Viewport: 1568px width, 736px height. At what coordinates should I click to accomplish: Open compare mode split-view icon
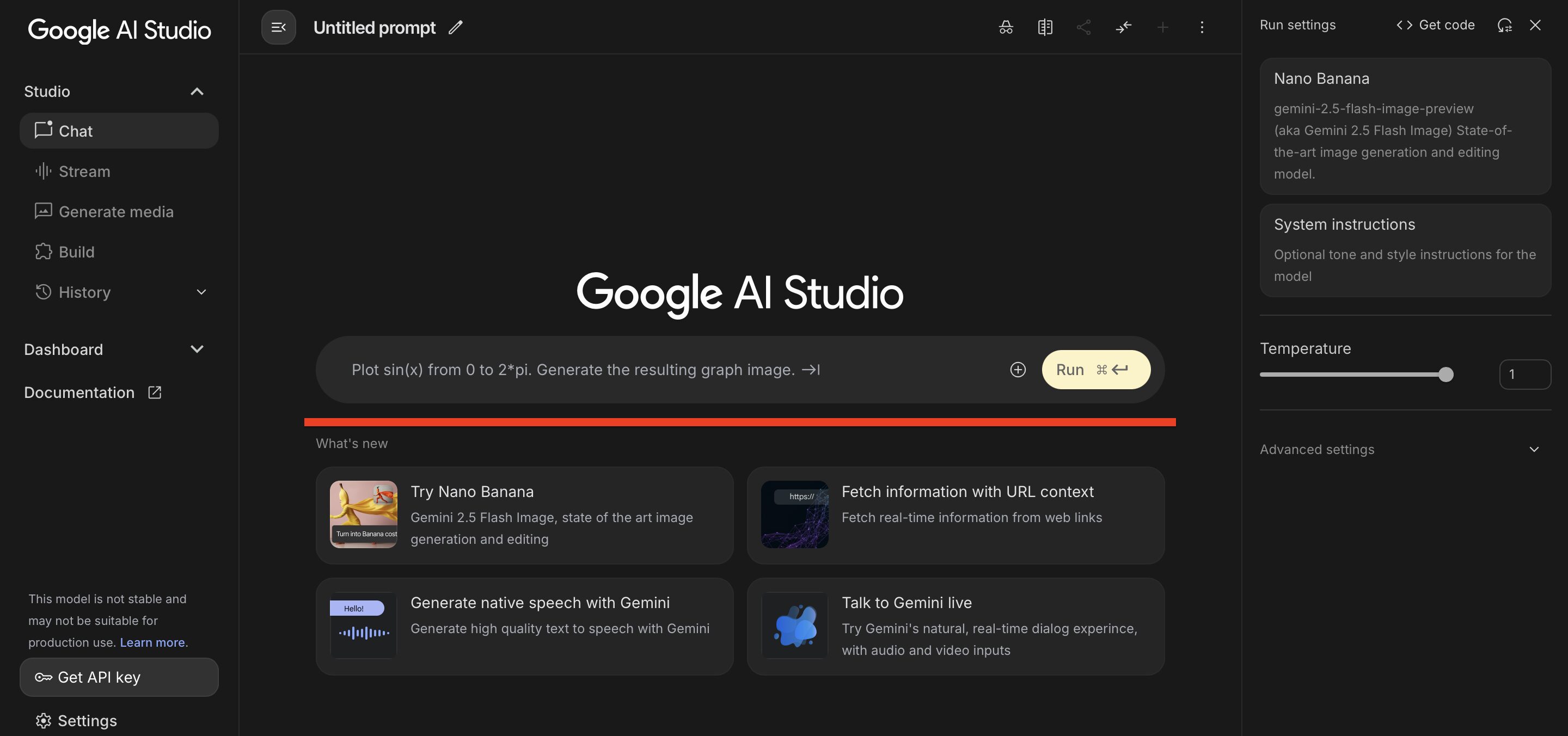click(x=1045, y=27)
